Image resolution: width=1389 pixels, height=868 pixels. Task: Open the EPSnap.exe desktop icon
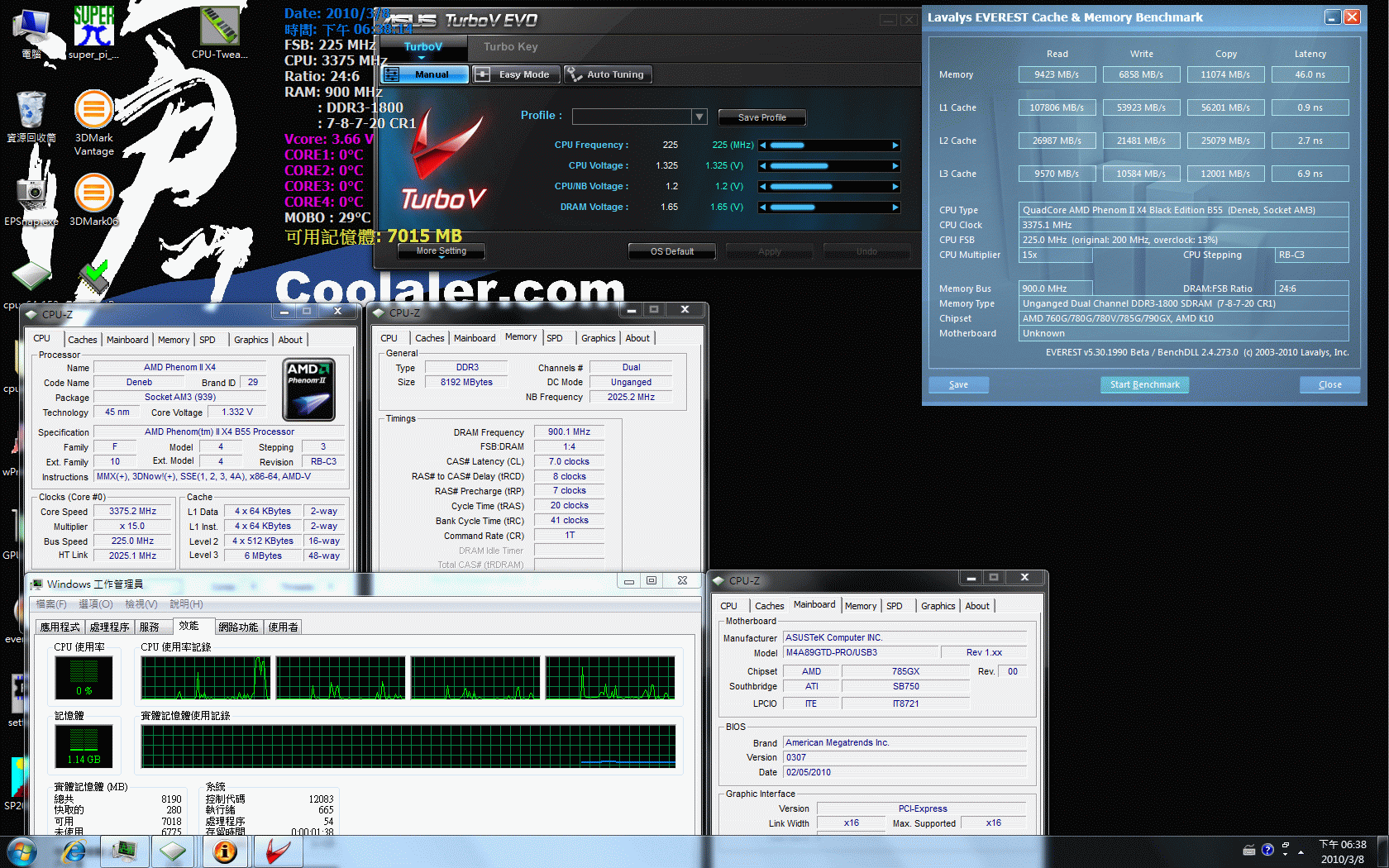point(31,200)
